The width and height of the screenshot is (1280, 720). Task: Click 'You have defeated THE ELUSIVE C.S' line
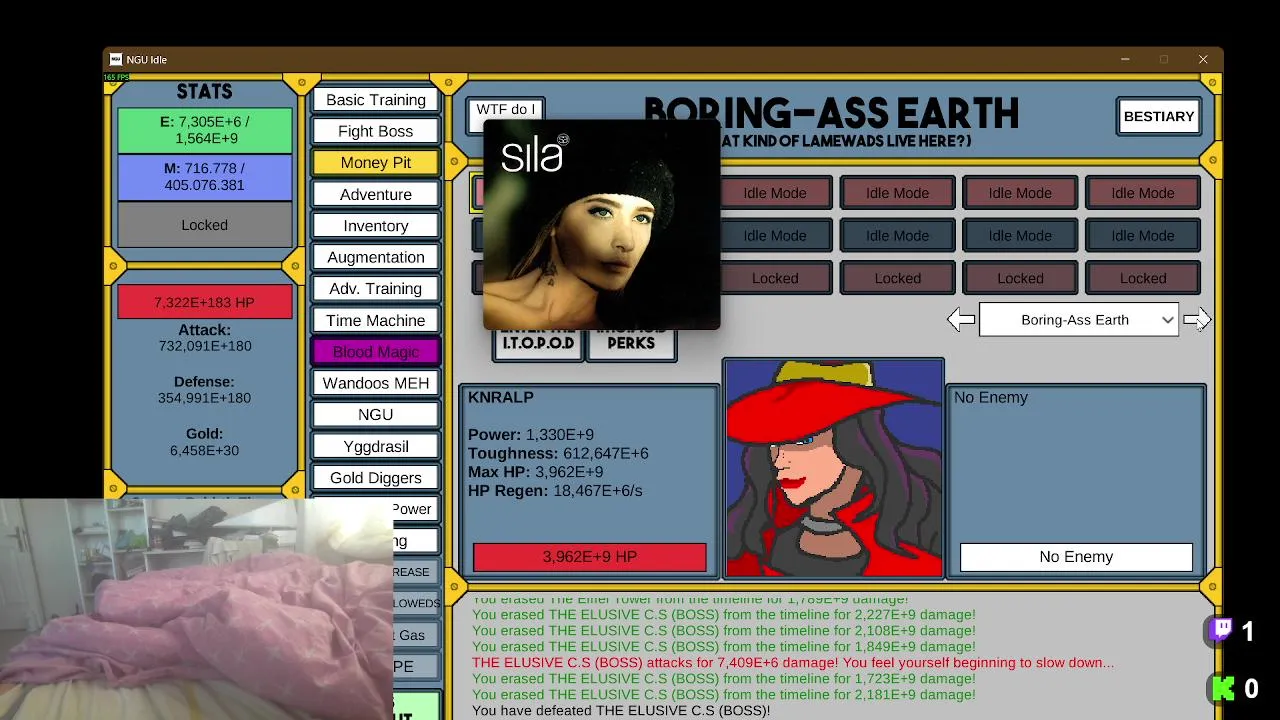621,710
